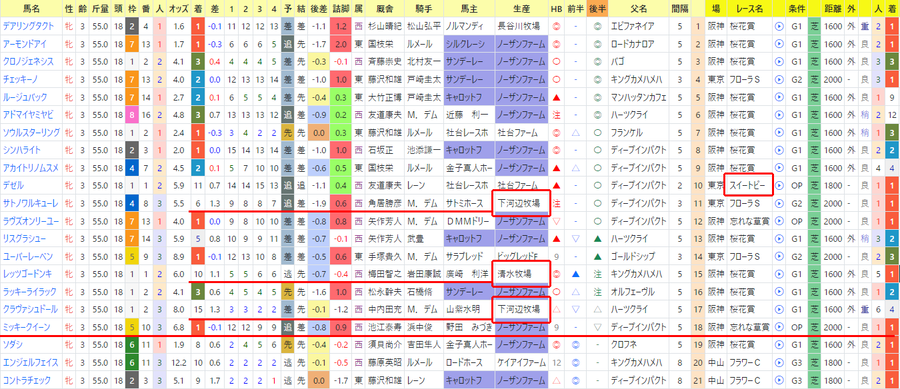The image size is (900, 389).
Task: Click the play icon in リスグラシュー's row
Action: click(779, 239)
